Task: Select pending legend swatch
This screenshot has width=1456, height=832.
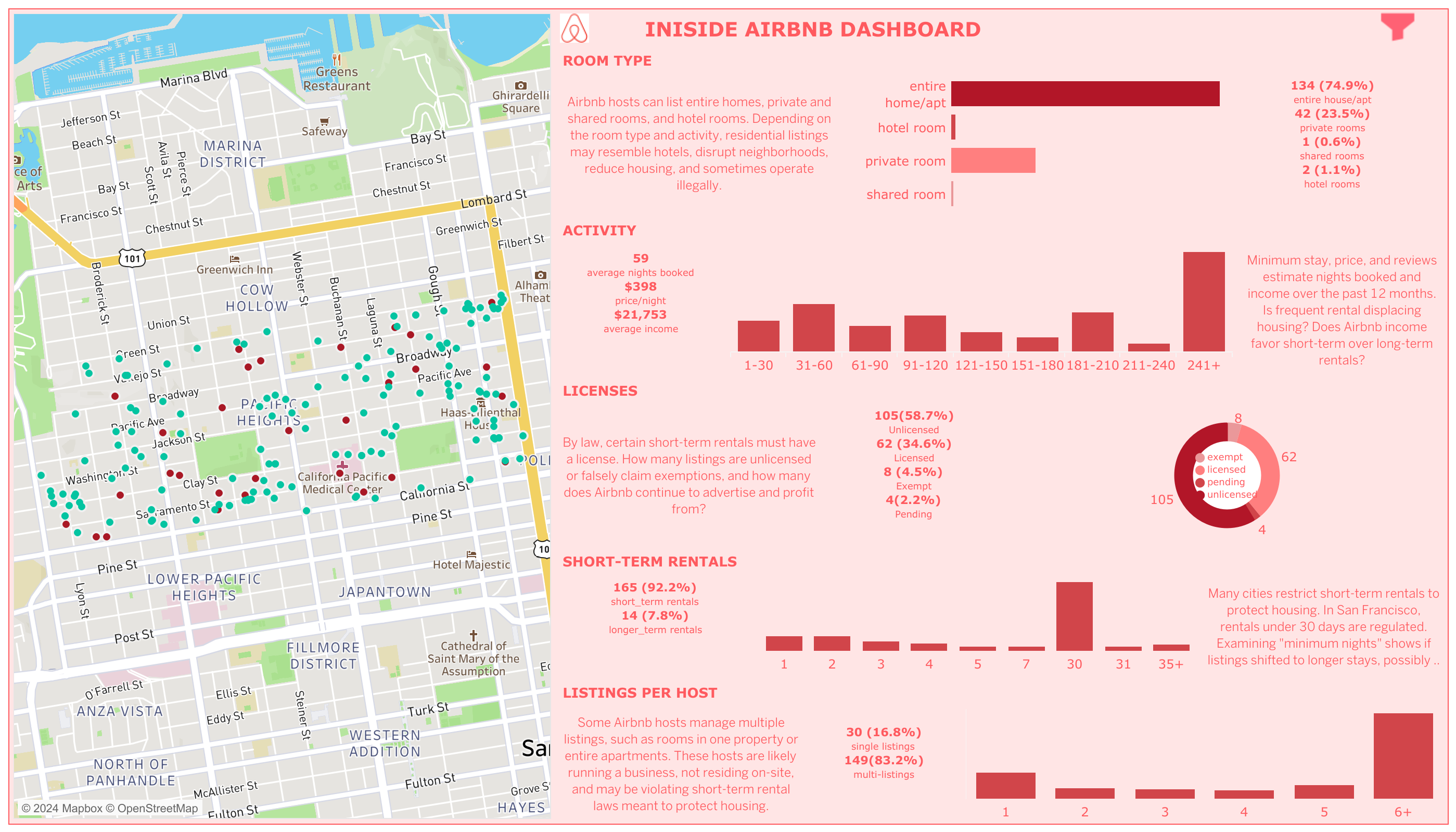Action: [1199, 482]
